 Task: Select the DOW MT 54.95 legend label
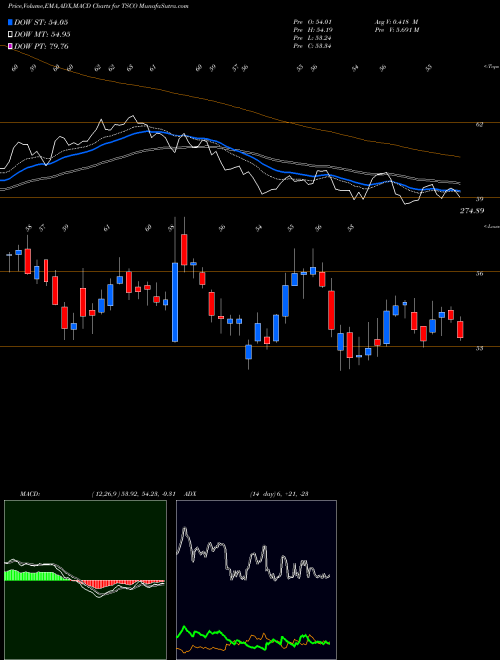[x=42, y=35]
